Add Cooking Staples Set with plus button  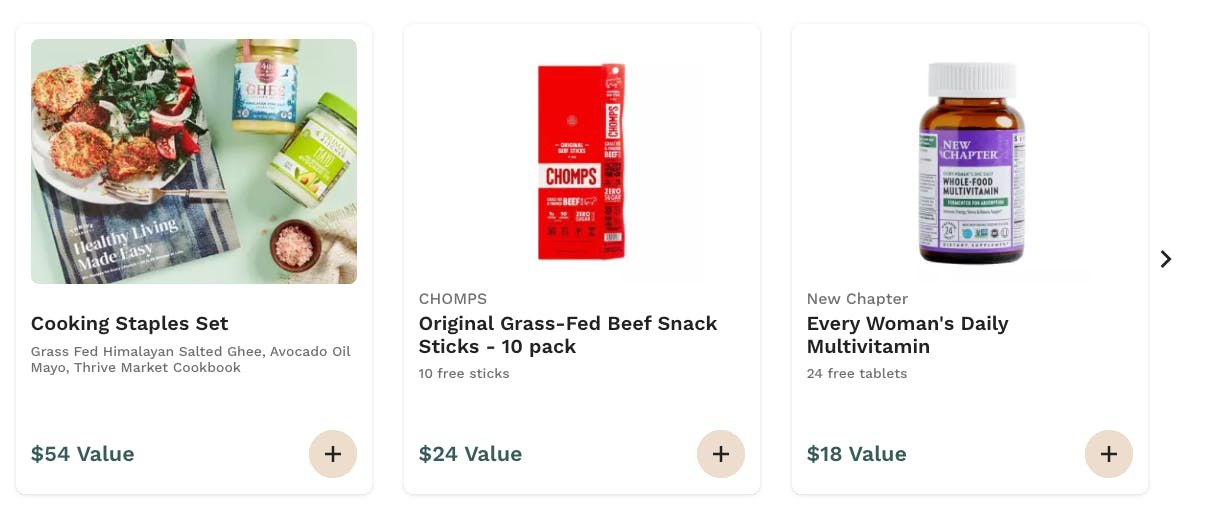coord(333,454)
